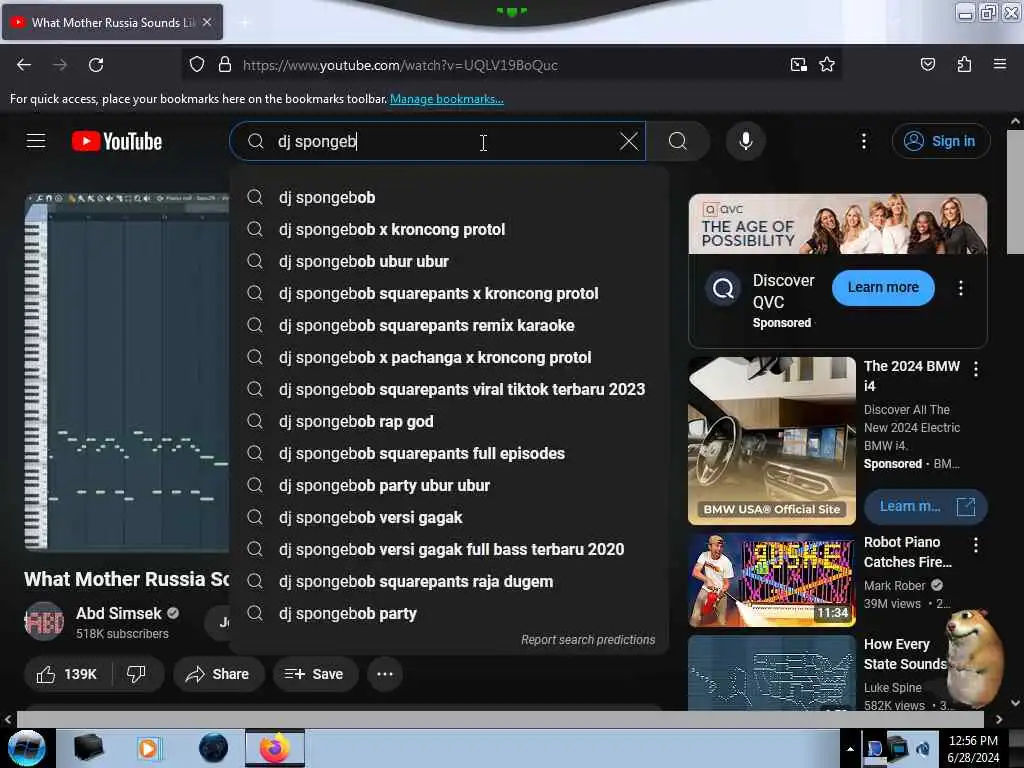Screen dimensions: 1024x768
Task: Open options for the Robot Piano video
Action: 976,545
